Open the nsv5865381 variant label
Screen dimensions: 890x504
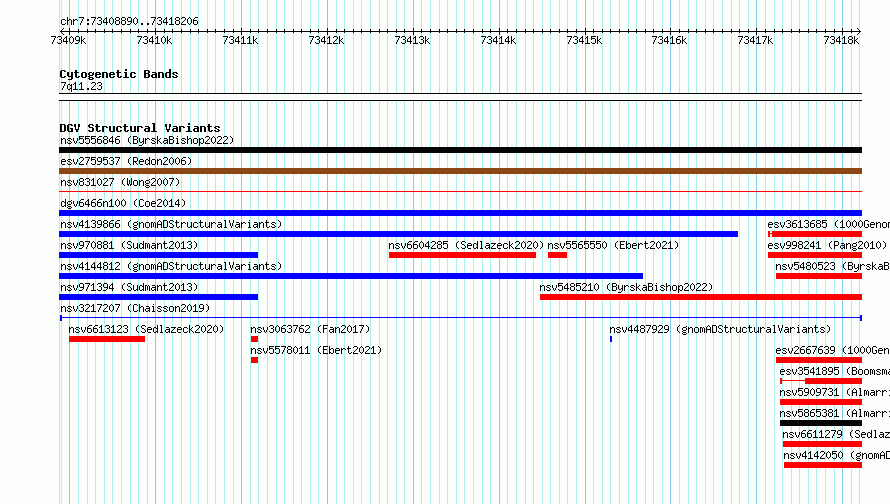834,413
